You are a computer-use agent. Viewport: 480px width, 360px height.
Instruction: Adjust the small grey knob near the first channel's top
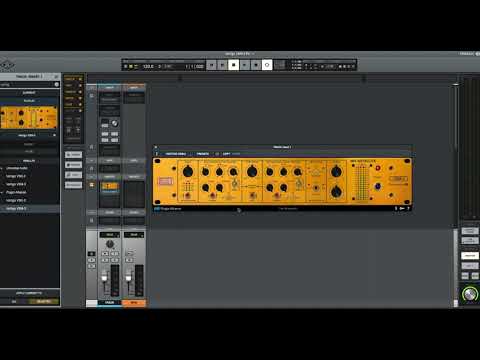point(114,124)
